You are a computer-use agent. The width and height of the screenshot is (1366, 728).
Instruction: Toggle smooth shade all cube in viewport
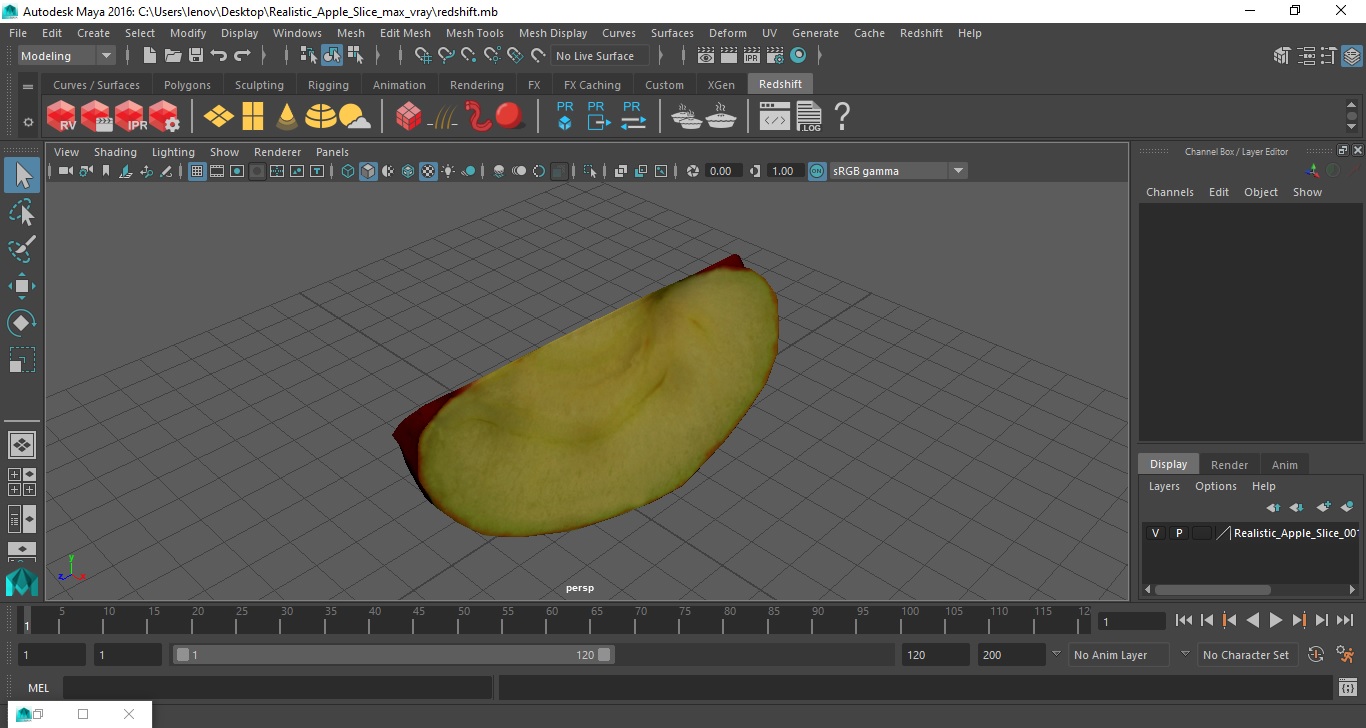click(368, 171)
